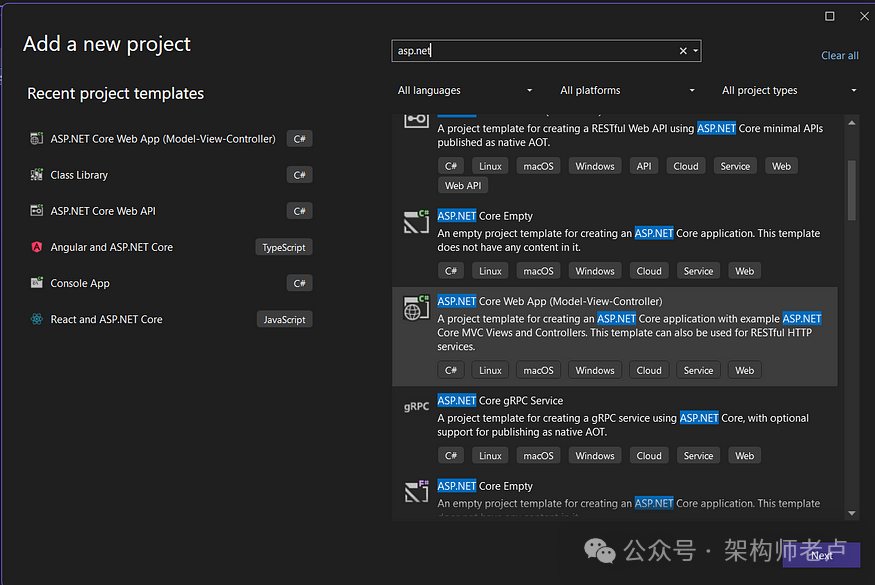Select ASP.NET Core Web App (Model-View-Controller) result title
Image resolution: width=875 pixels, height=585 pixels.
[x=550, y=301]
